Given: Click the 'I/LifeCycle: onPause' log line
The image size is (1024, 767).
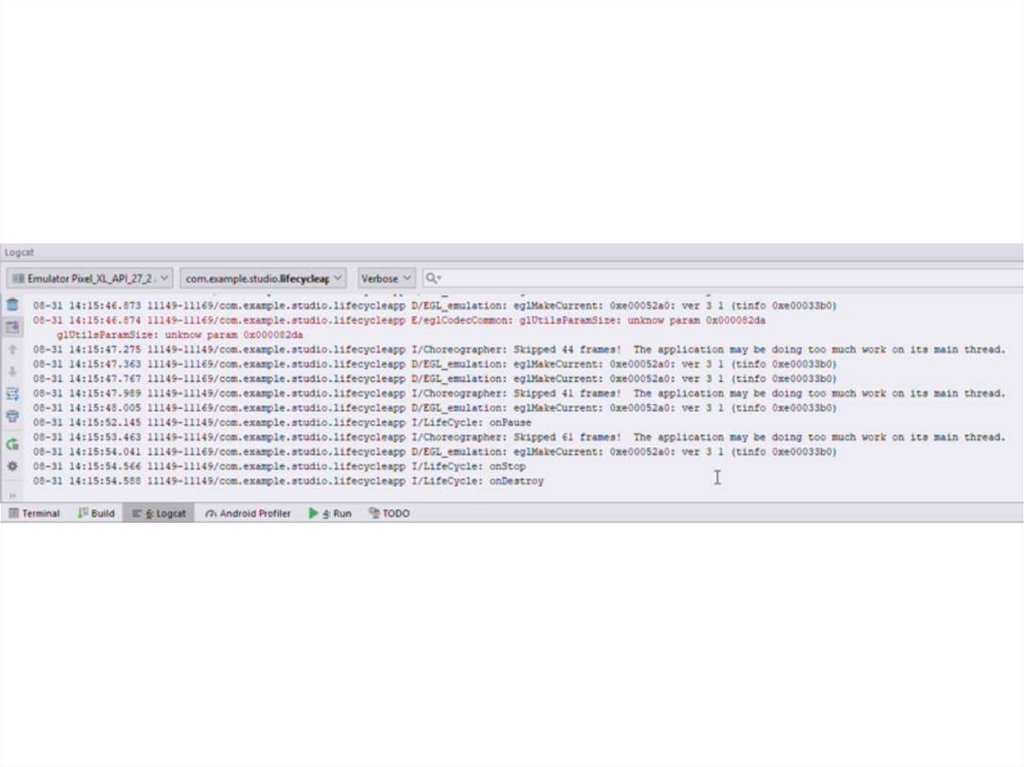Looking at the screenshot, I should pos(282,423).
